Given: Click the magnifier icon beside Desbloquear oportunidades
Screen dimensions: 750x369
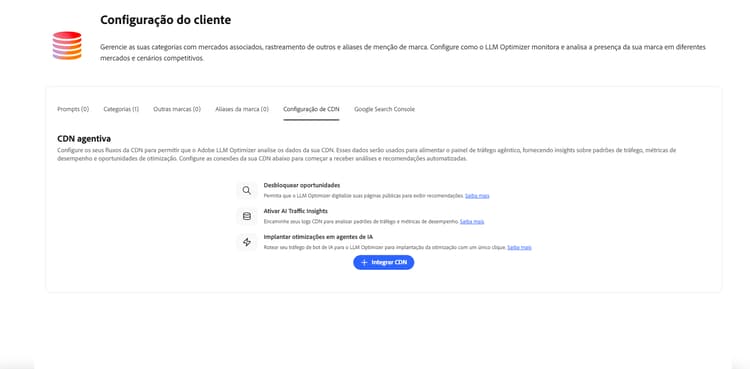Looking at the screenshot, I should click(247, 190).
